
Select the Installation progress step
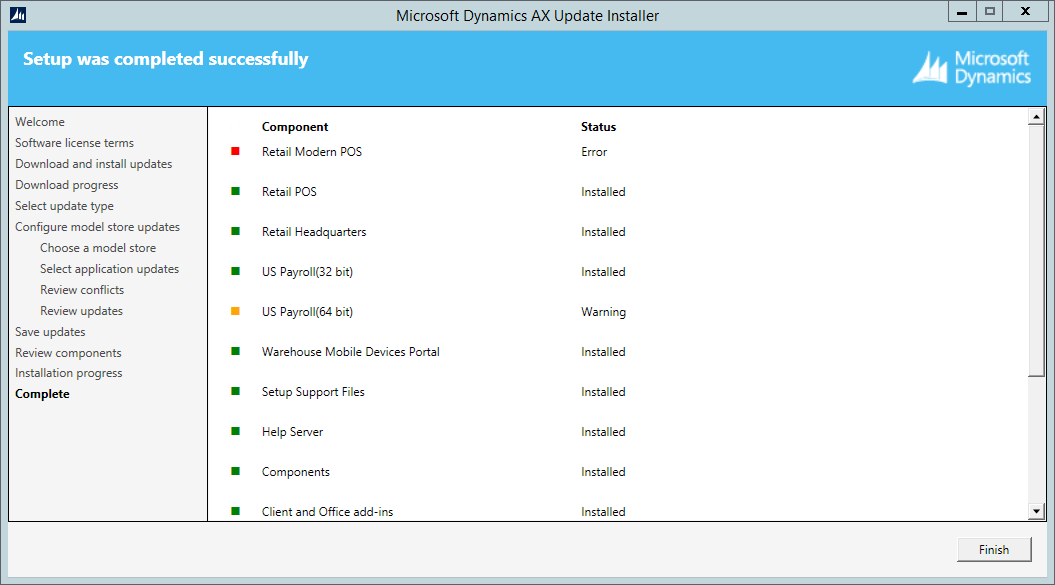coord(69,373)
